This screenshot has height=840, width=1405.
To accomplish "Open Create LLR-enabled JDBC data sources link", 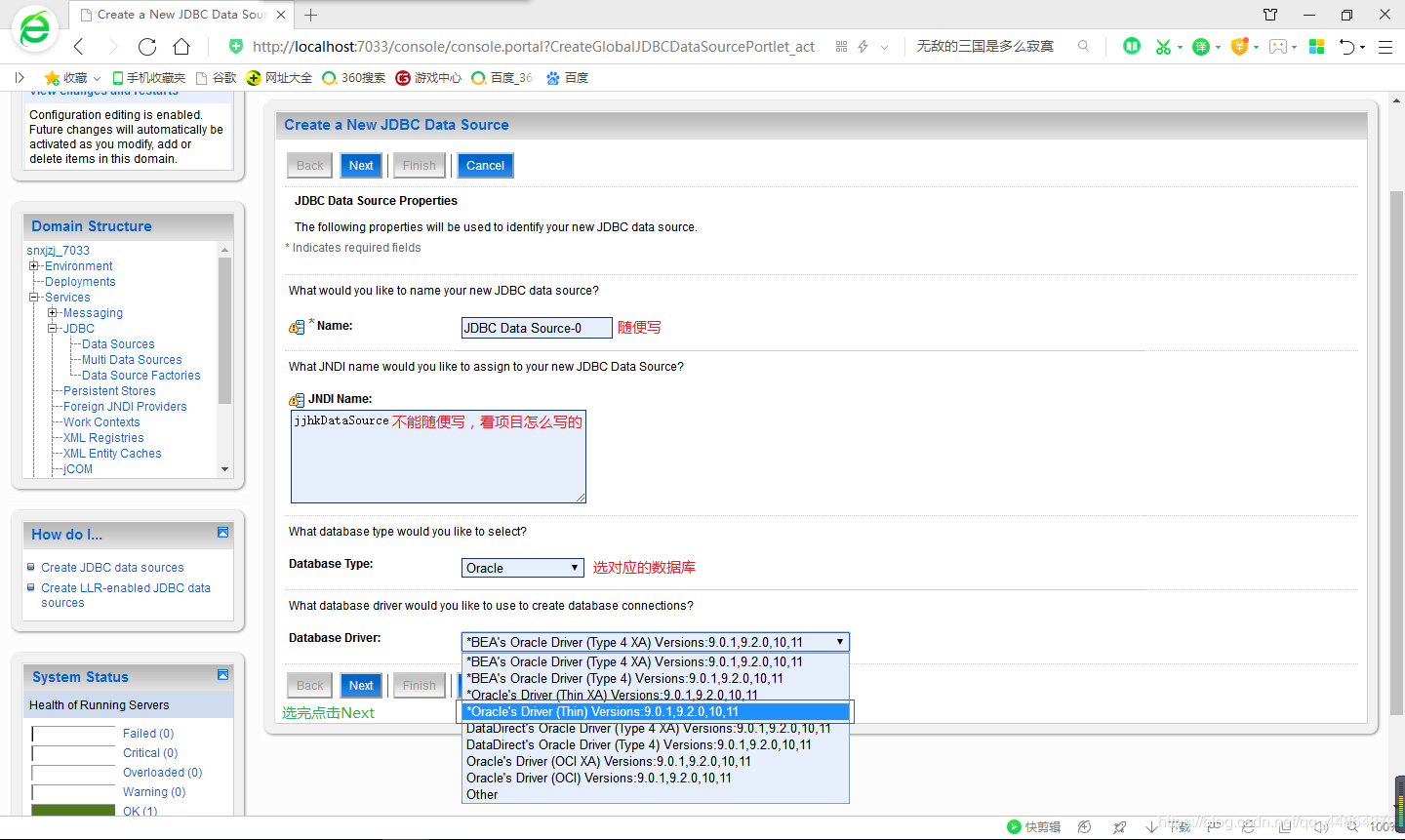I will coord(126,595).
